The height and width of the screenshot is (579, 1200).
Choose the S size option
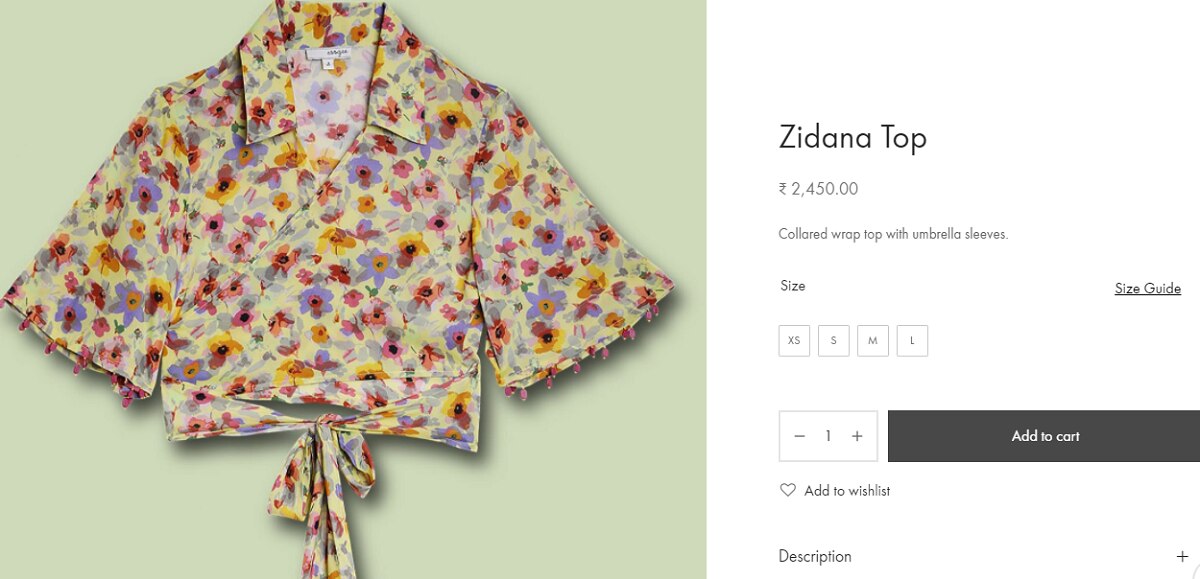tap(833, 341)
